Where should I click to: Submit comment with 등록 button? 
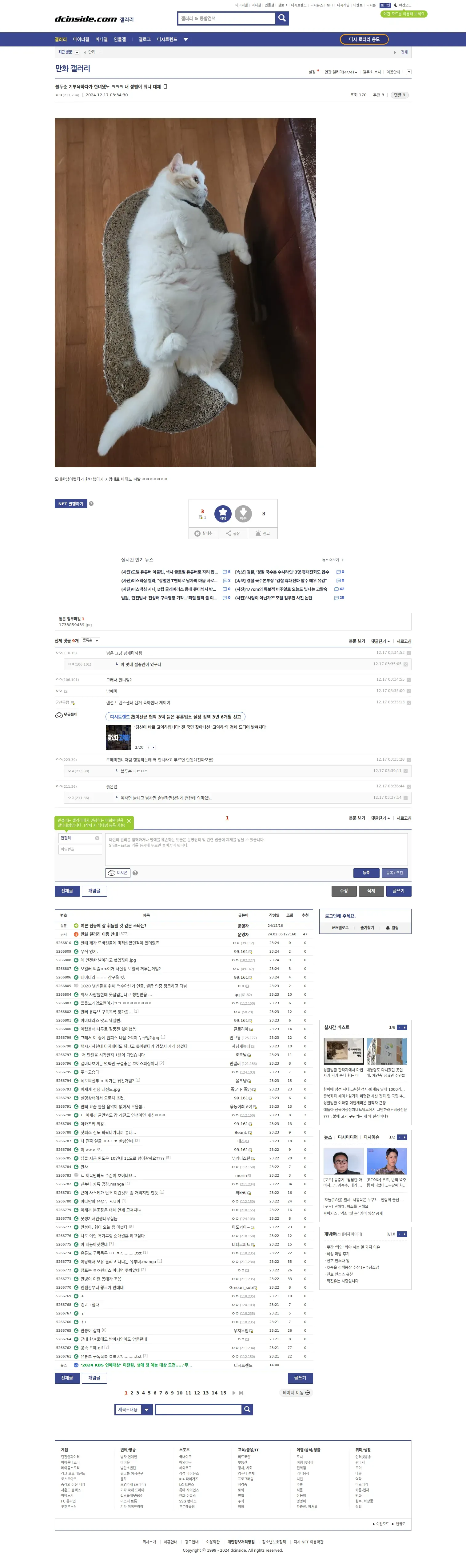click(366, 872)
